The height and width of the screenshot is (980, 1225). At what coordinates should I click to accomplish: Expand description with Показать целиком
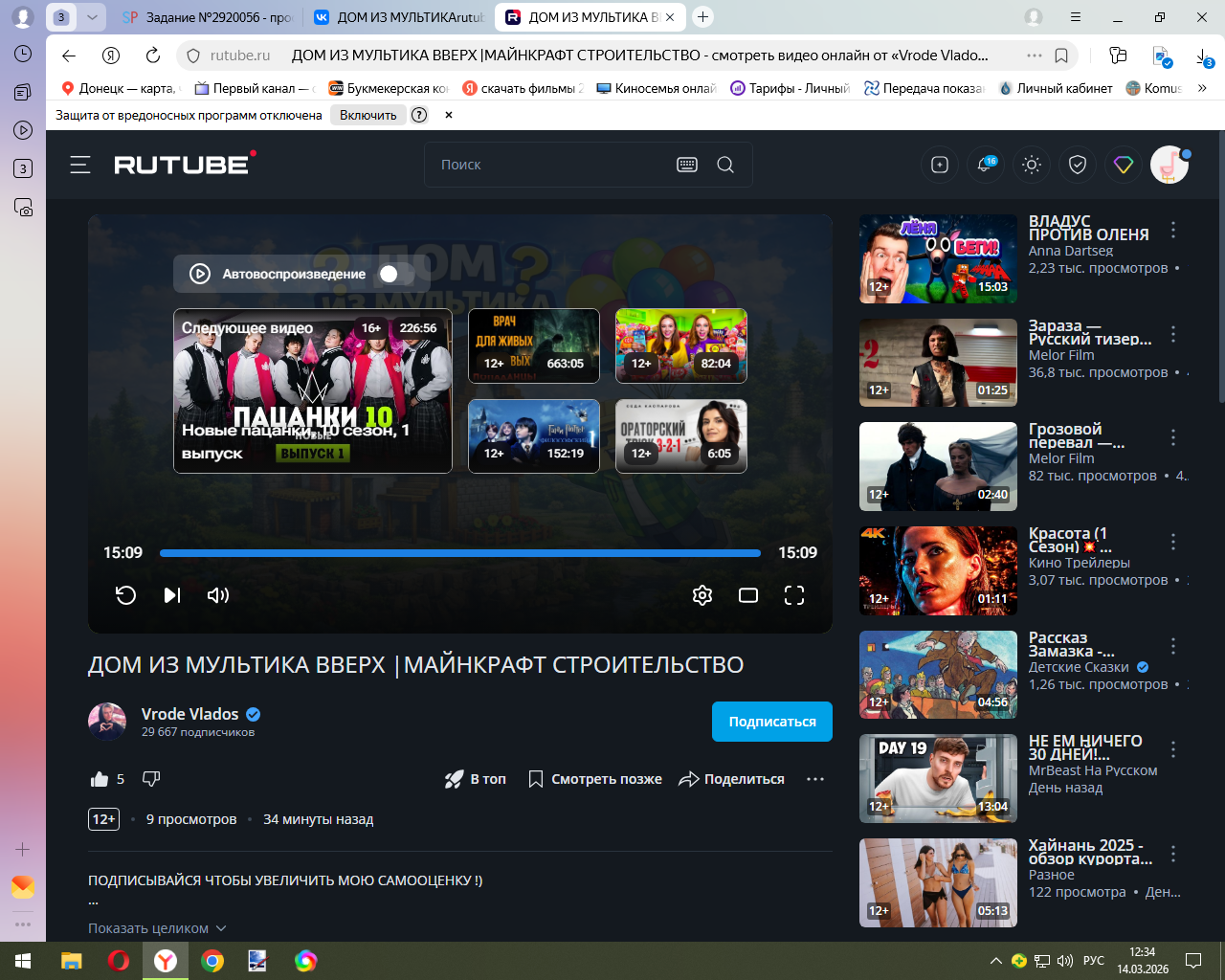click(157, 928)
